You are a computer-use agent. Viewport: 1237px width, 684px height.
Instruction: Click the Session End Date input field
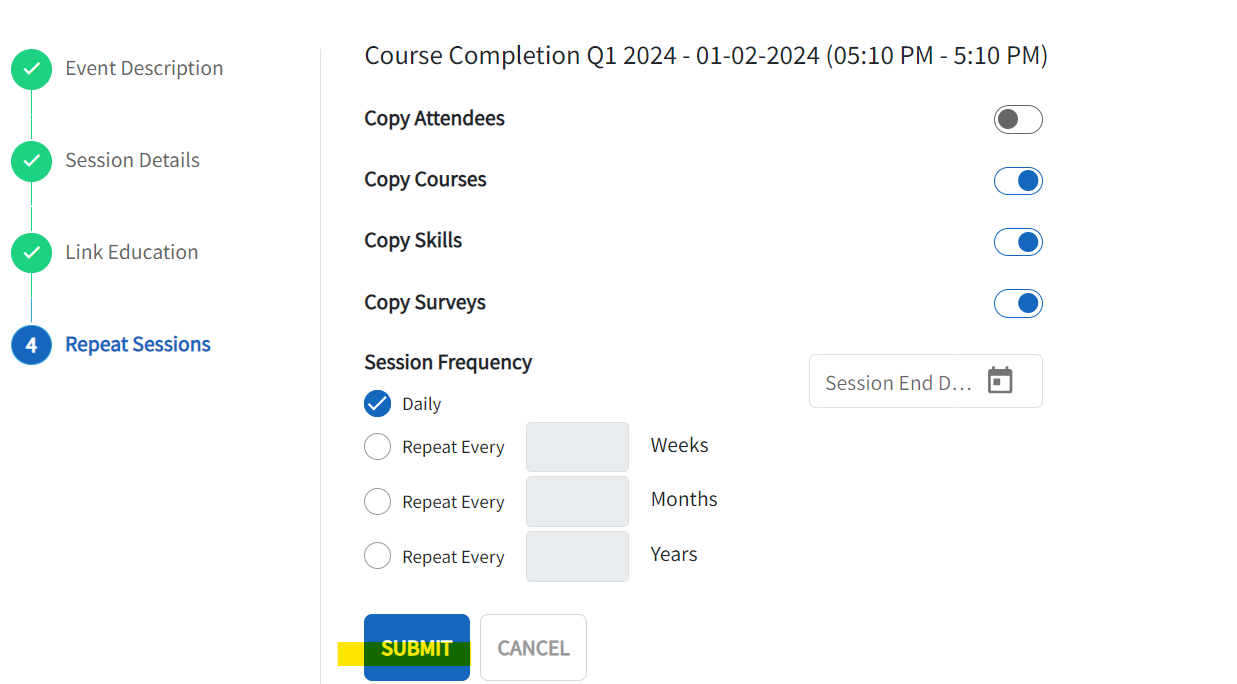click(898, 383)
